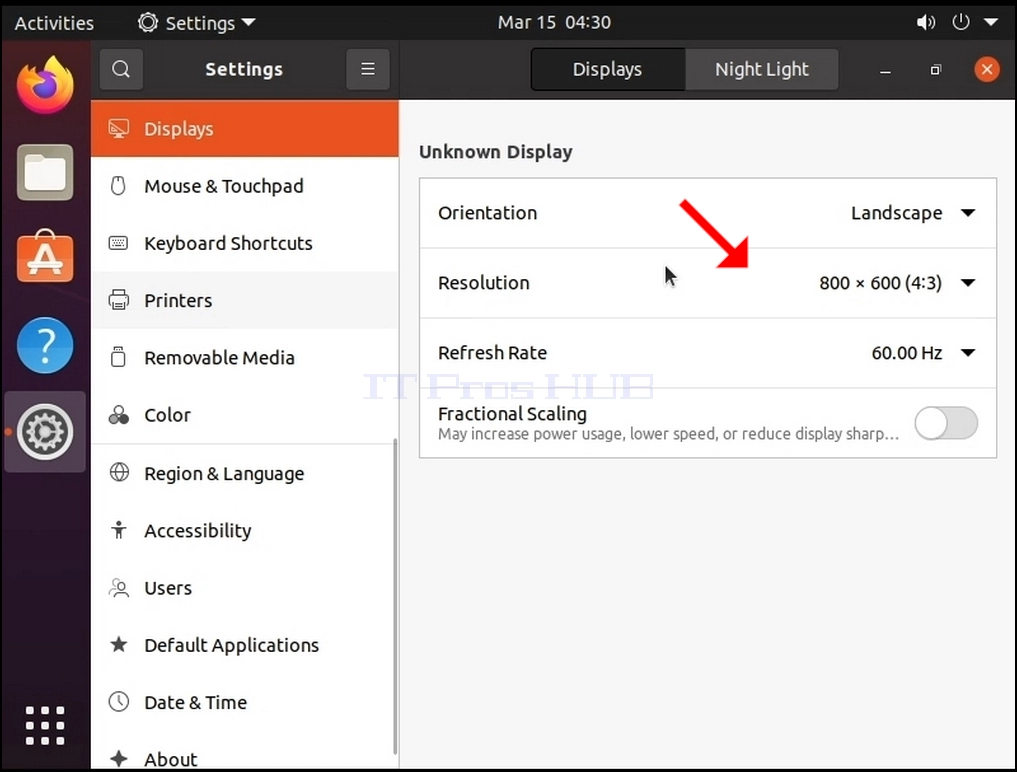Enable the Fractional Scaling switch
Viewport: 1017px width, 772px height.
pyautogui.click(x=946, y=423)
